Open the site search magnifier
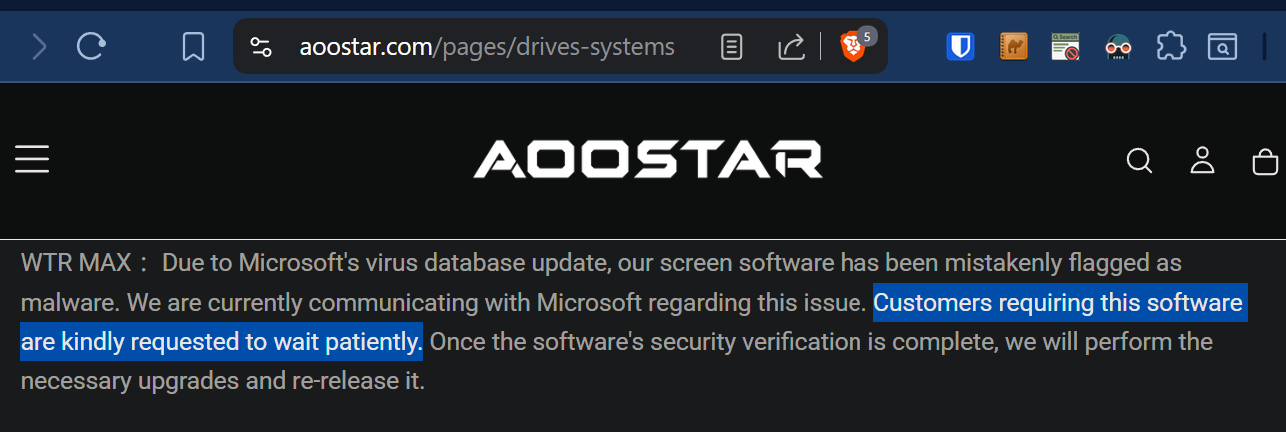 pos(1139,161)
